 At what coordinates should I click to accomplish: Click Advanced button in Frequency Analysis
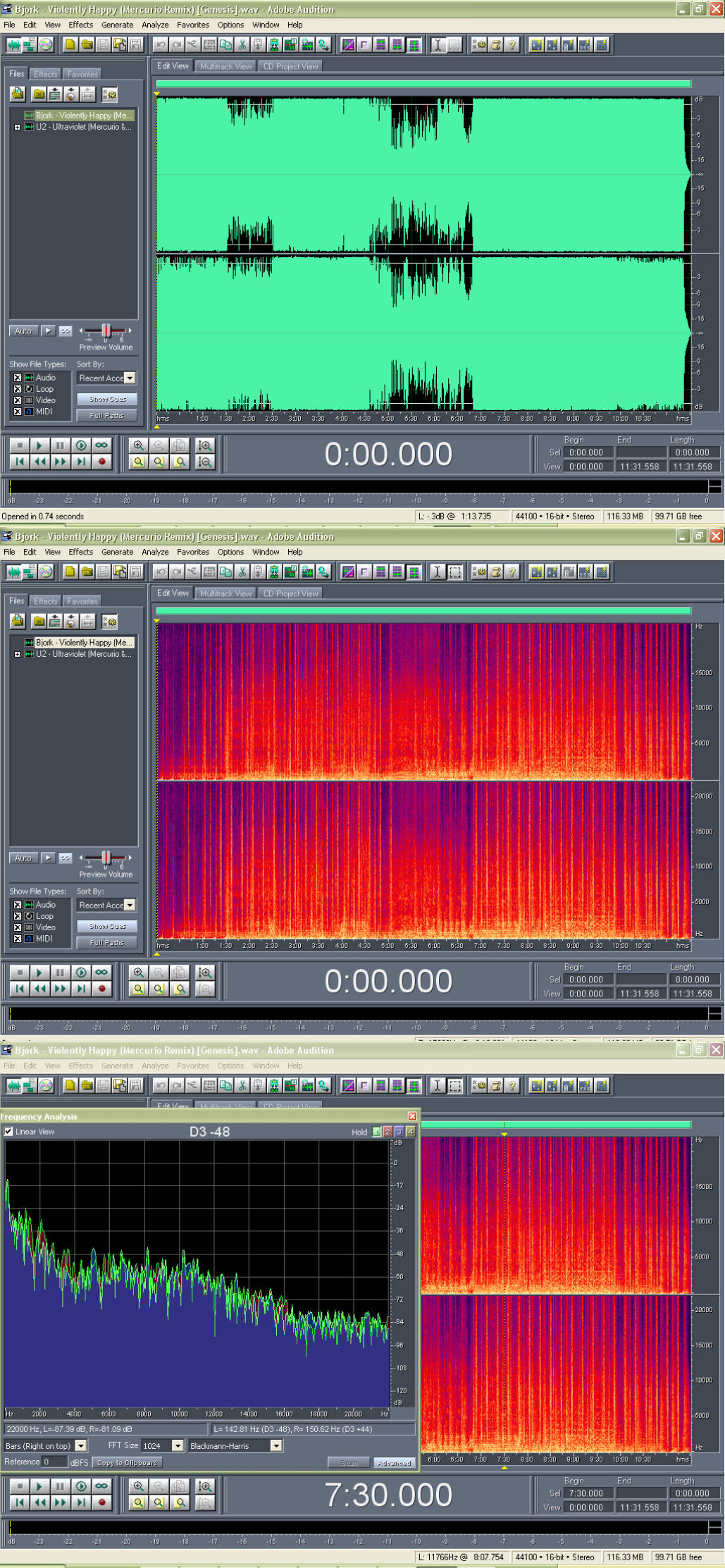click(394, 1464)
